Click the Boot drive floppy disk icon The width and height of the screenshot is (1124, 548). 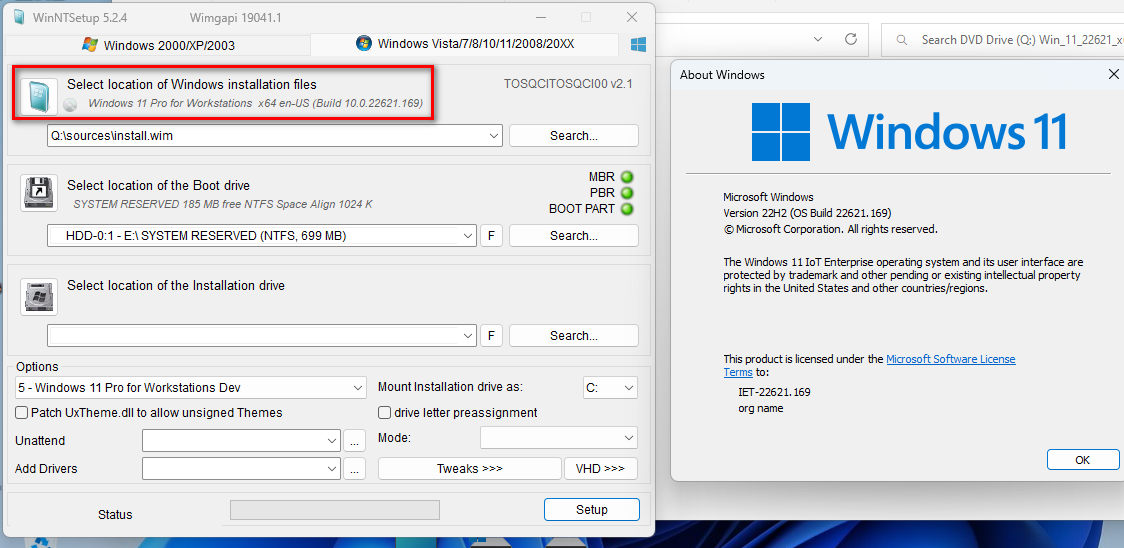coord(39,192)
